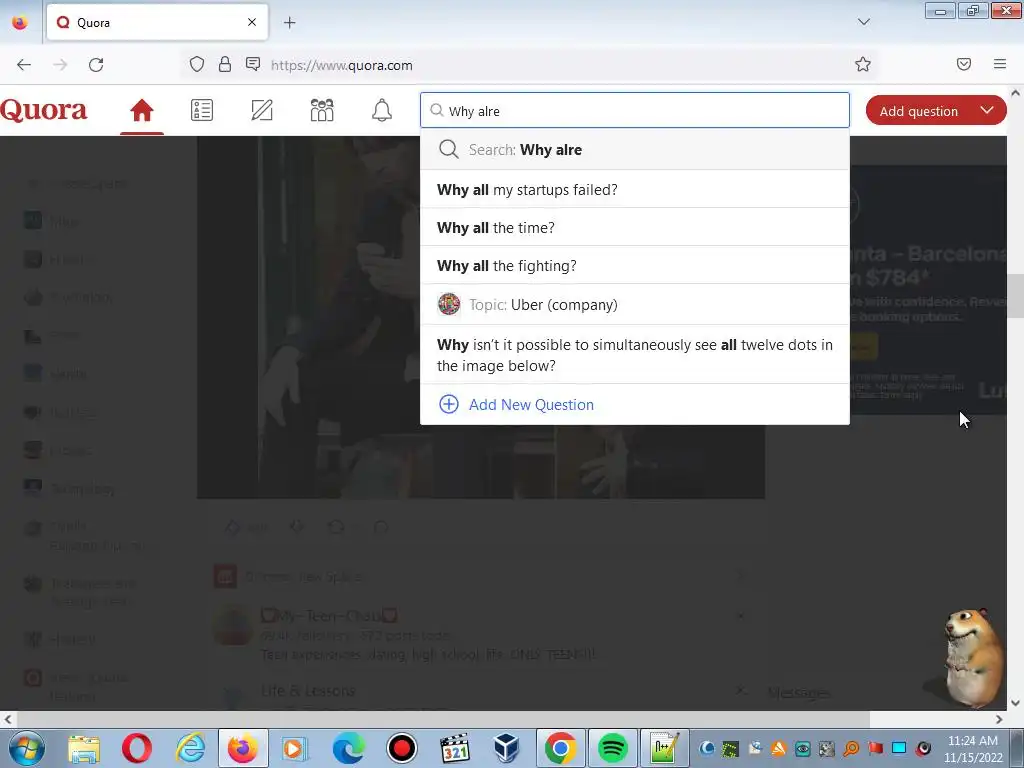
Task: Open Topic: Uber (company) suggestion
Action: coord(635,304)
